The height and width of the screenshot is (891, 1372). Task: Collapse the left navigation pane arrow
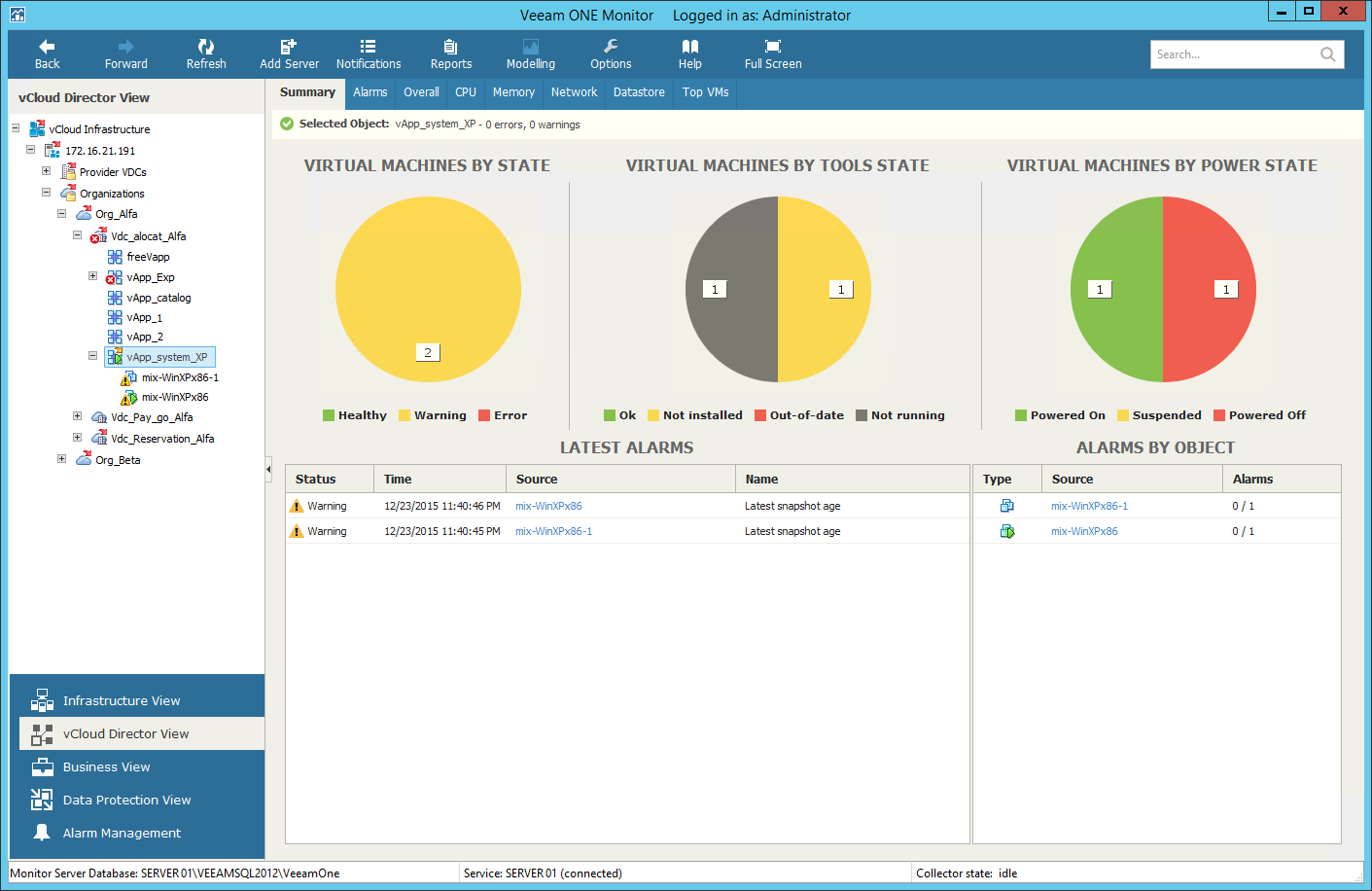coord(268,470)
